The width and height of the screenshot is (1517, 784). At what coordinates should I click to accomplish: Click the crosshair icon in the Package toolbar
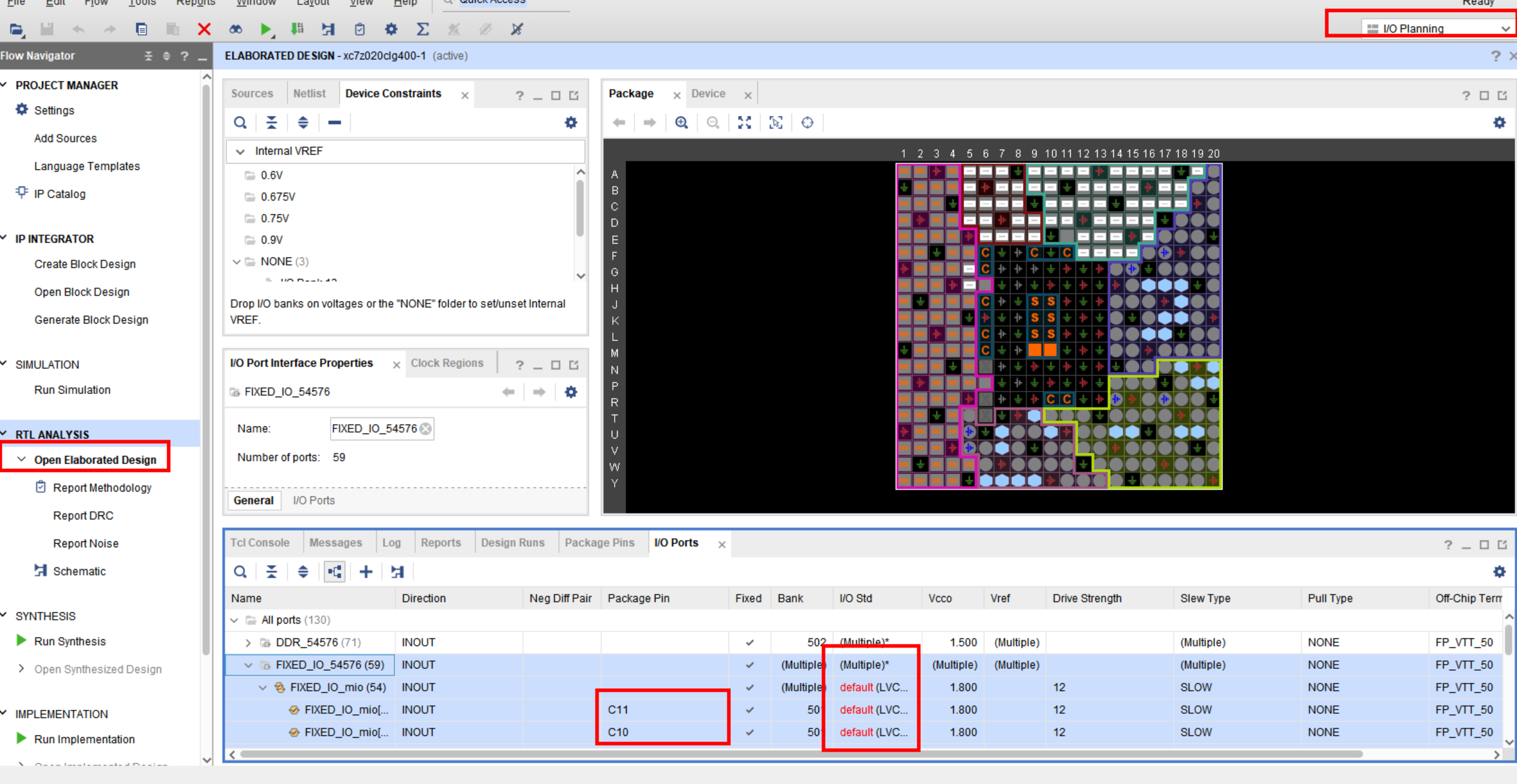pyautogui.click(x=808, y=123)
